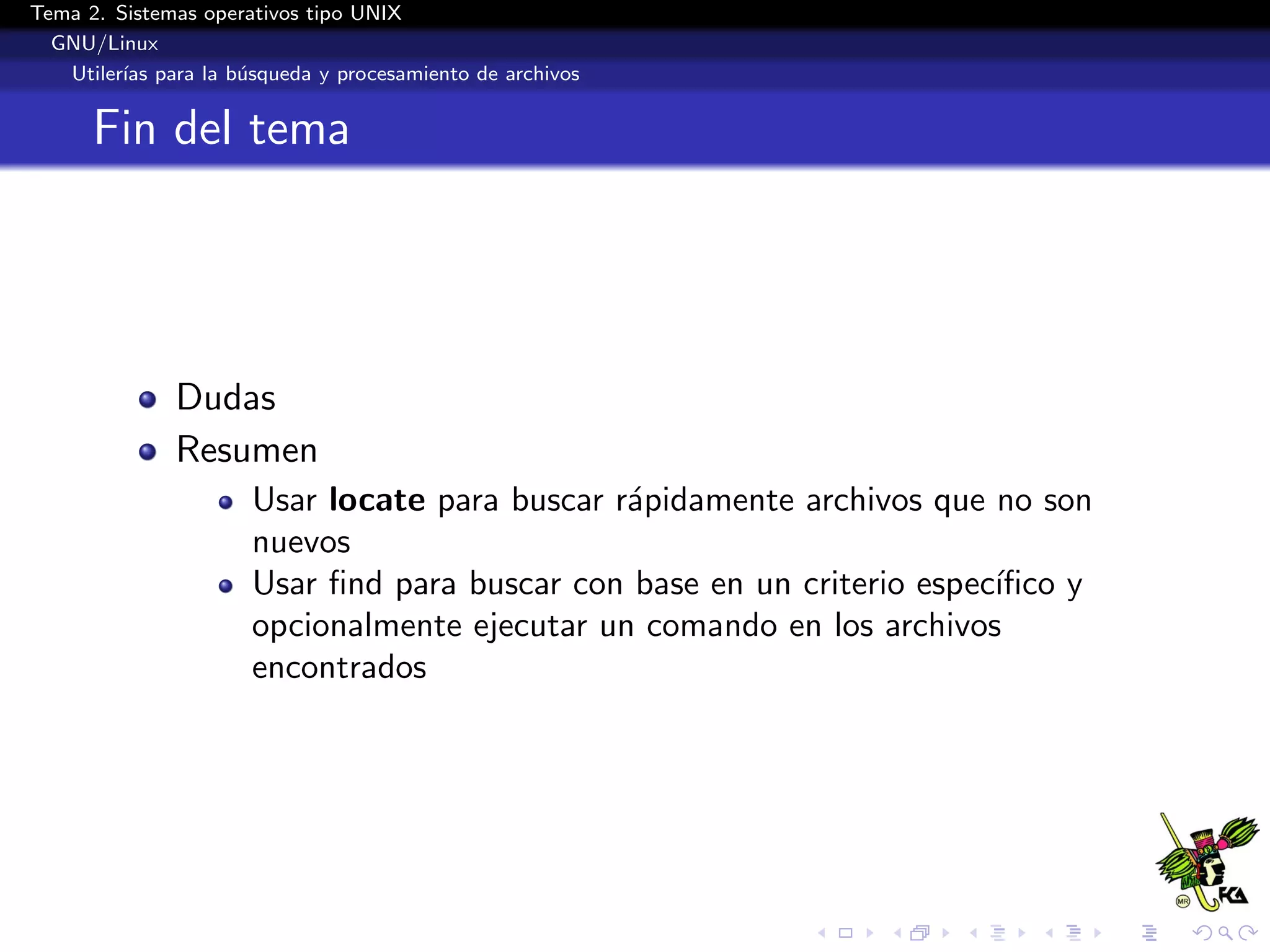
Task: Click the stacked frames navigation icon
Action: [920, 933]
